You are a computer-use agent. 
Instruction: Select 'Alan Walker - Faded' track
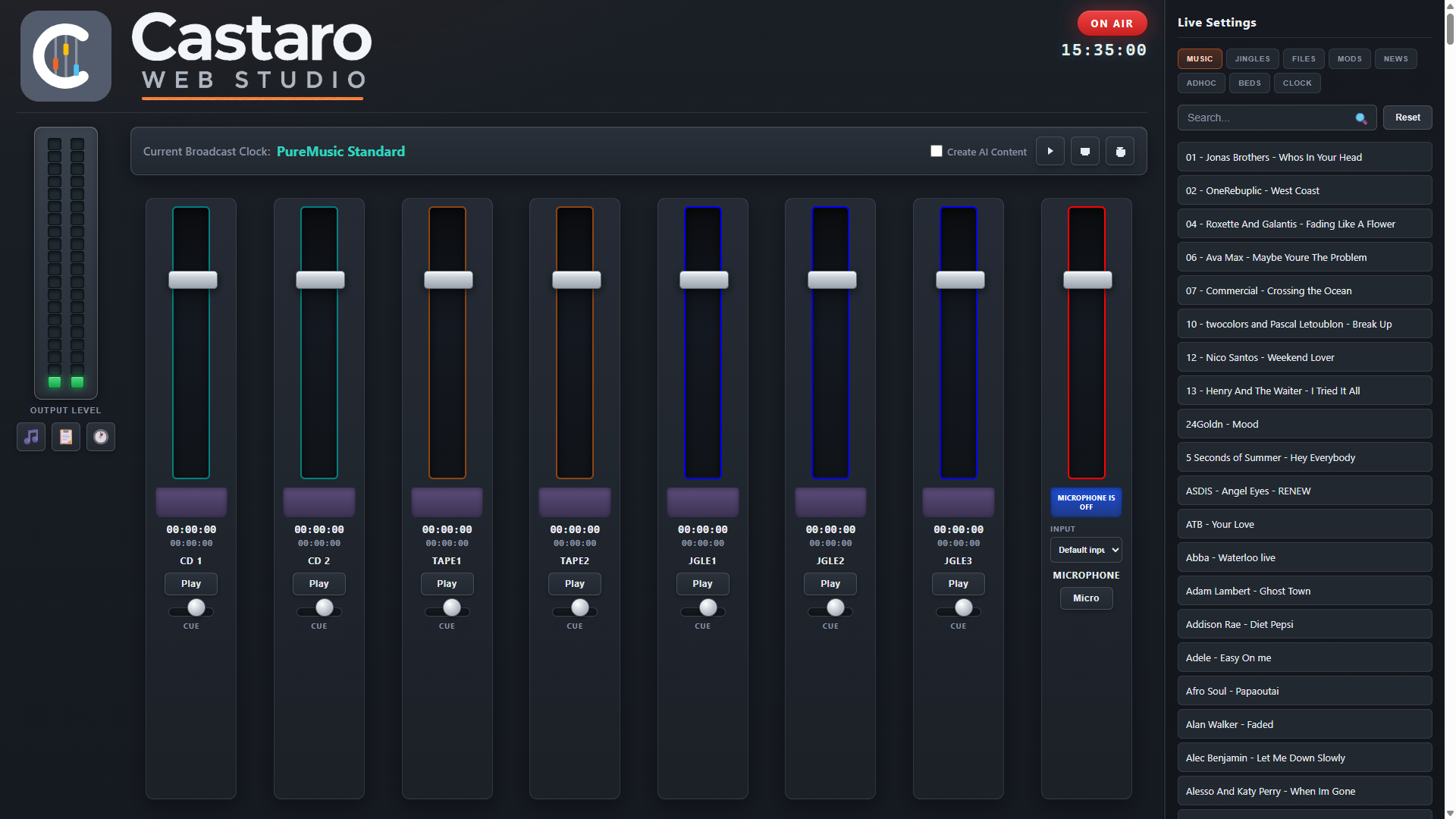1304,724
